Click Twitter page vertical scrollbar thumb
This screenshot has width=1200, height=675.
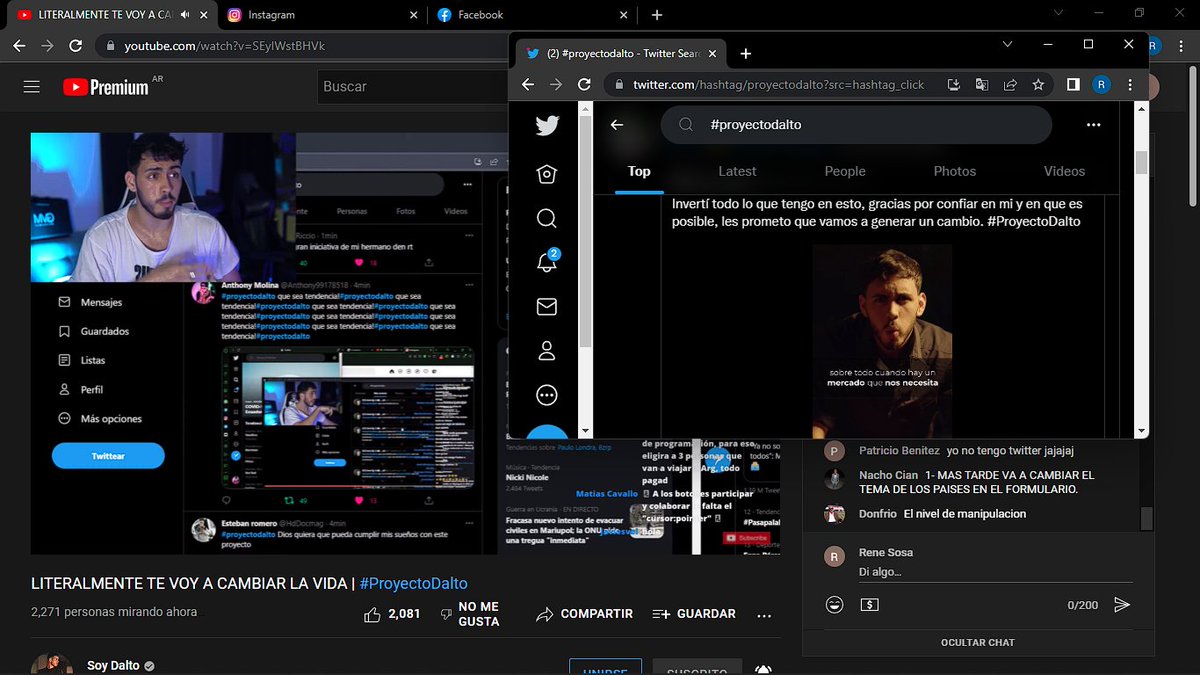[x=1141, y=163]
